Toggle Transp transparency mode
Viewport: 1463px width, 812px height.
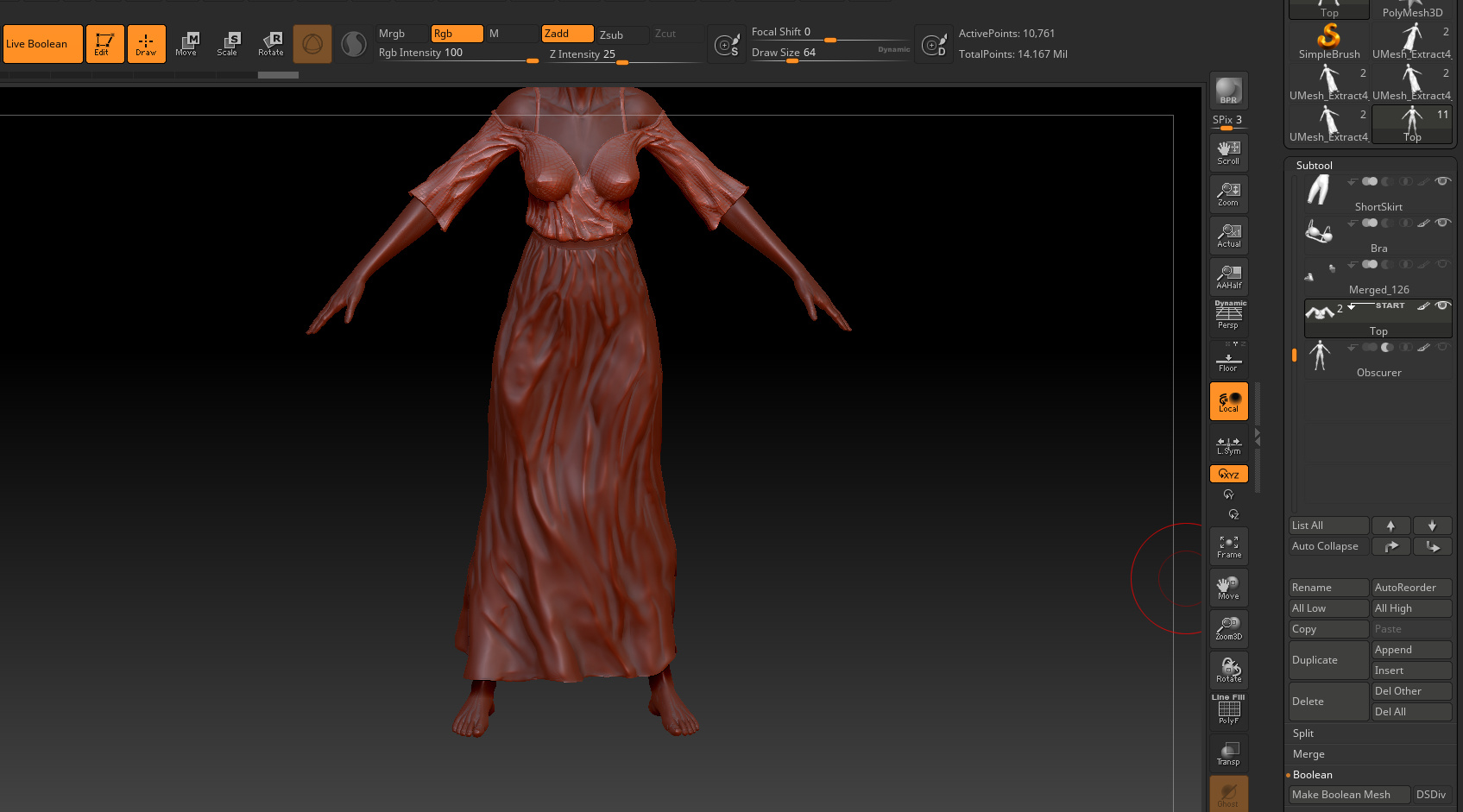pos(1228,752)
